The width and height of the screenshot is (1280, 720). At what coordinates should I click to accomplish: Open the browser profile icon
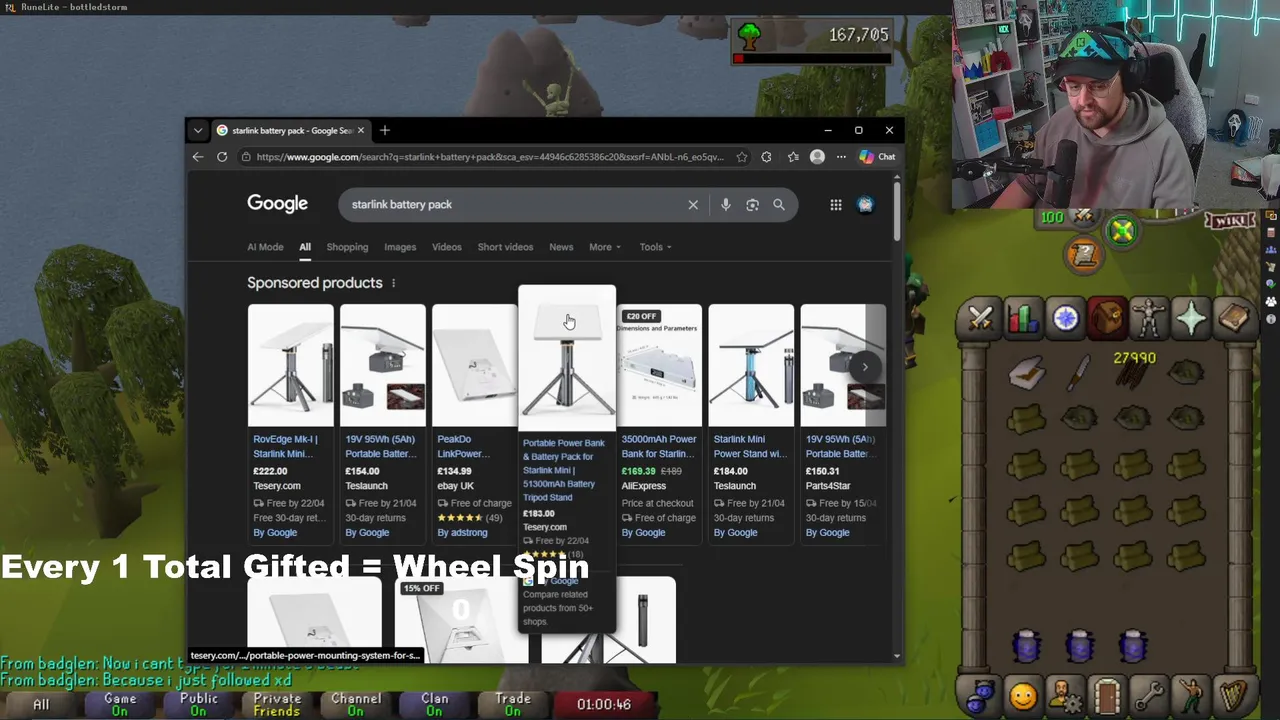tap(817, 157)
